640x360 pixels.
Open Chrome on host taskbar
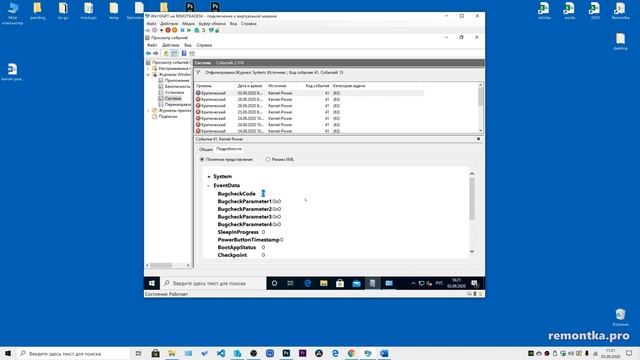351,353
